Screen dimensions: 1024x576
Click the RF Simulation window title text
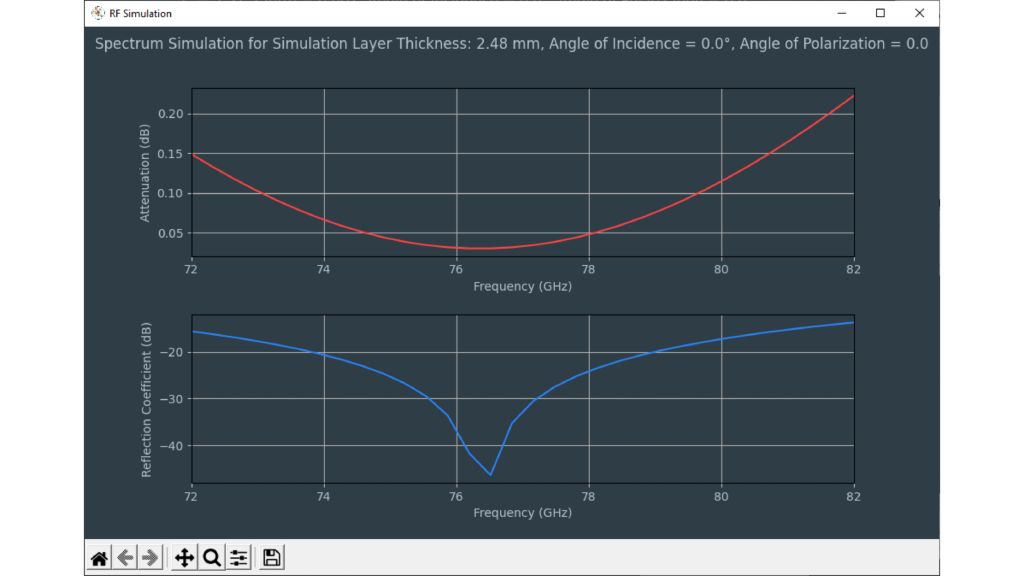pyautogui.click(x=141, y=13)
